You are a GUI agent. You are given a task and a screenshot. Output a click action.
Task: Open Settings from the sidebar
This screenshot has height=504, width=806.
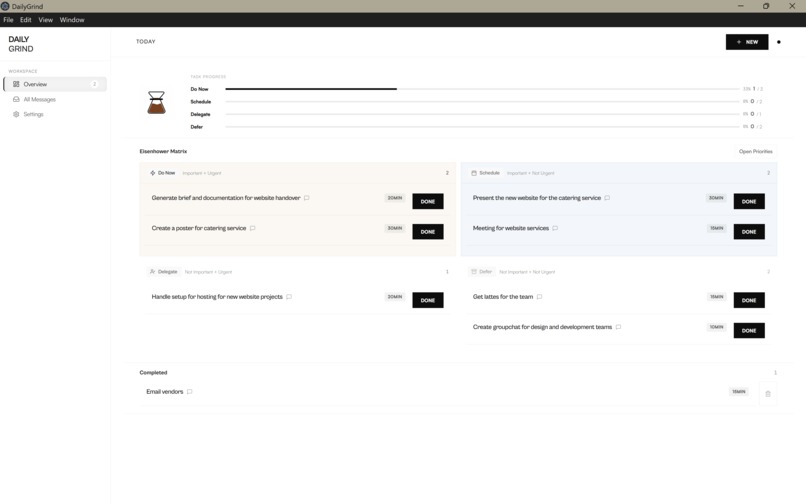tap(55, 114)
